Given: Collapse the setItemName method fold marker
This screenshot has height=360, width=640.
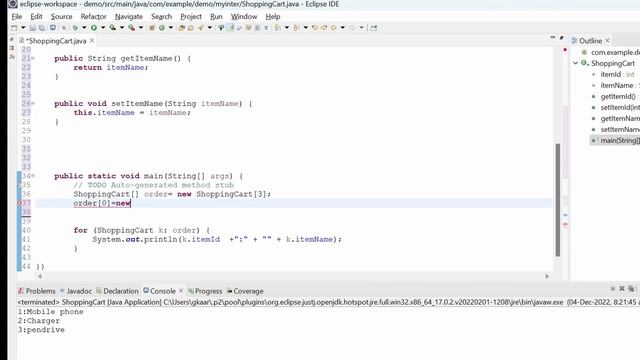Looking at the screenshot, I should 33,104.
